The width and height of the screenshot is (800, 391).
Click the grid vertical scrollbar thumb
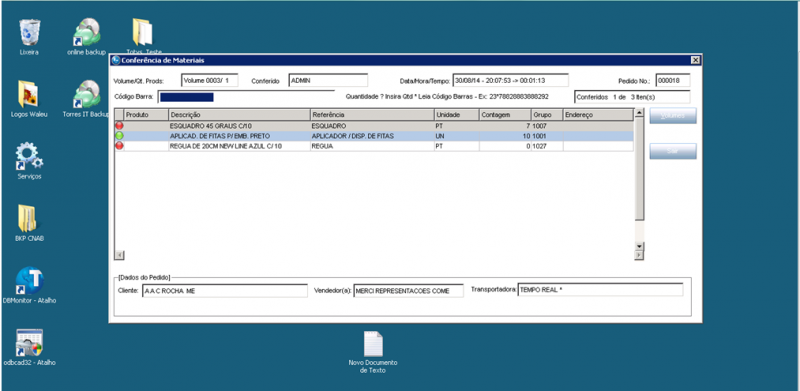(x=639, y=168)
